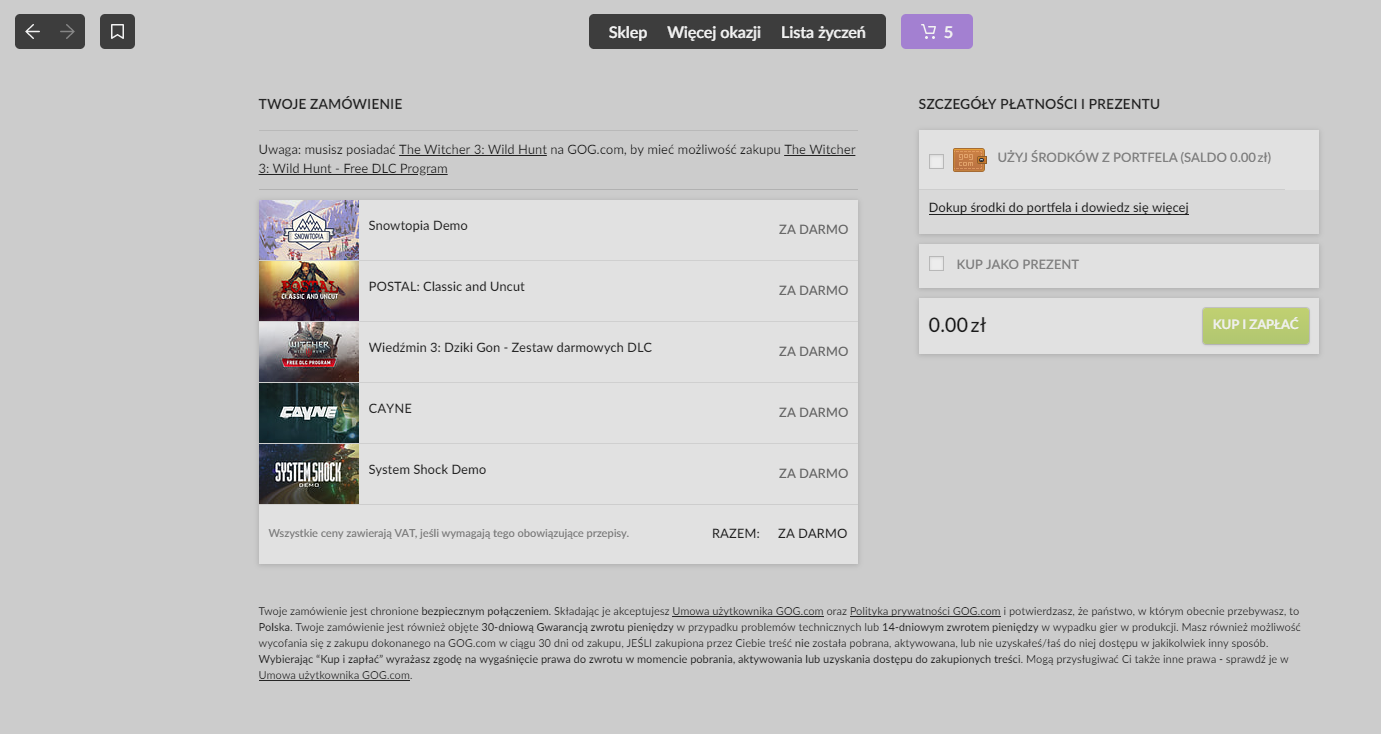The image size is (1381, 734).
Task: Click the GOG wallet icon
Action: pos(969,160)
